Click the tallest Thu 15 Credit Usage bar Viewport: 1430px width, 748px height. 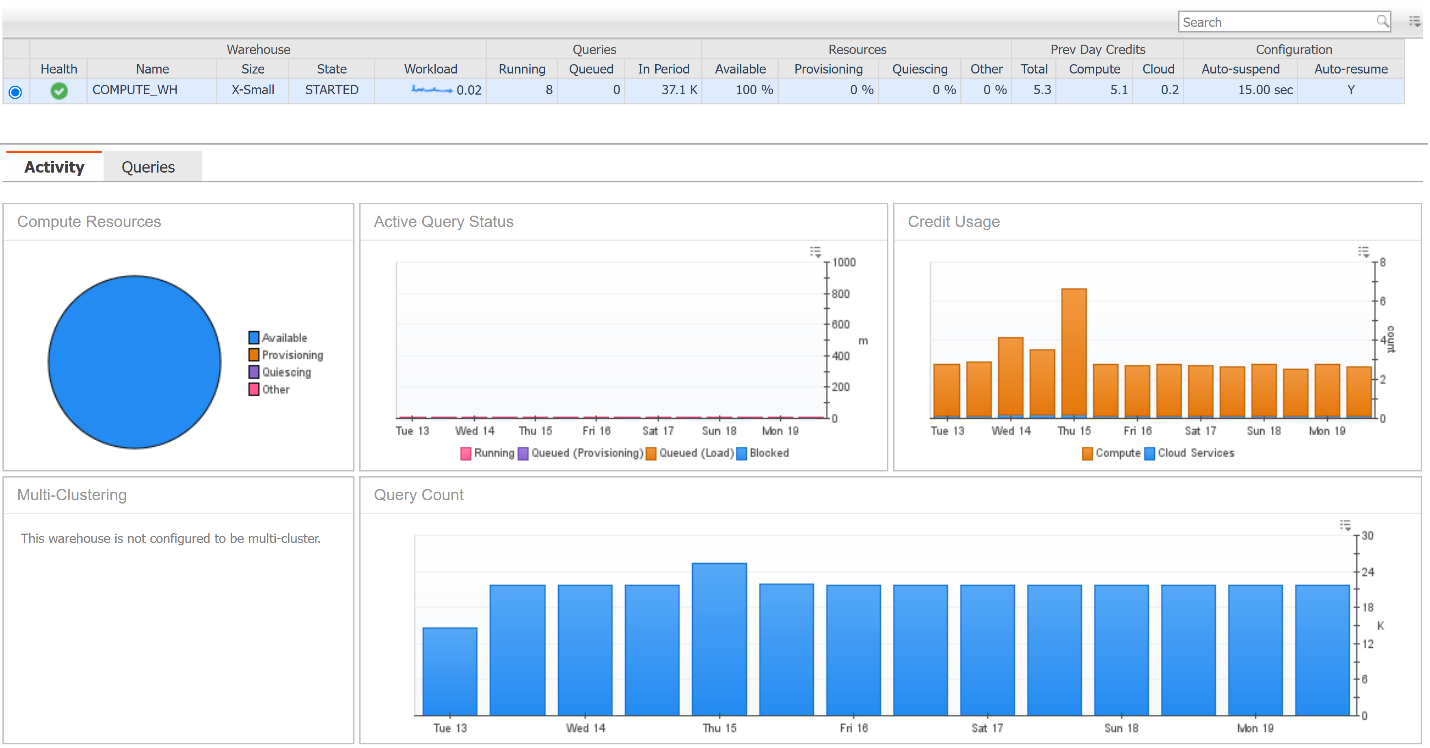(x=1073, y=352)
